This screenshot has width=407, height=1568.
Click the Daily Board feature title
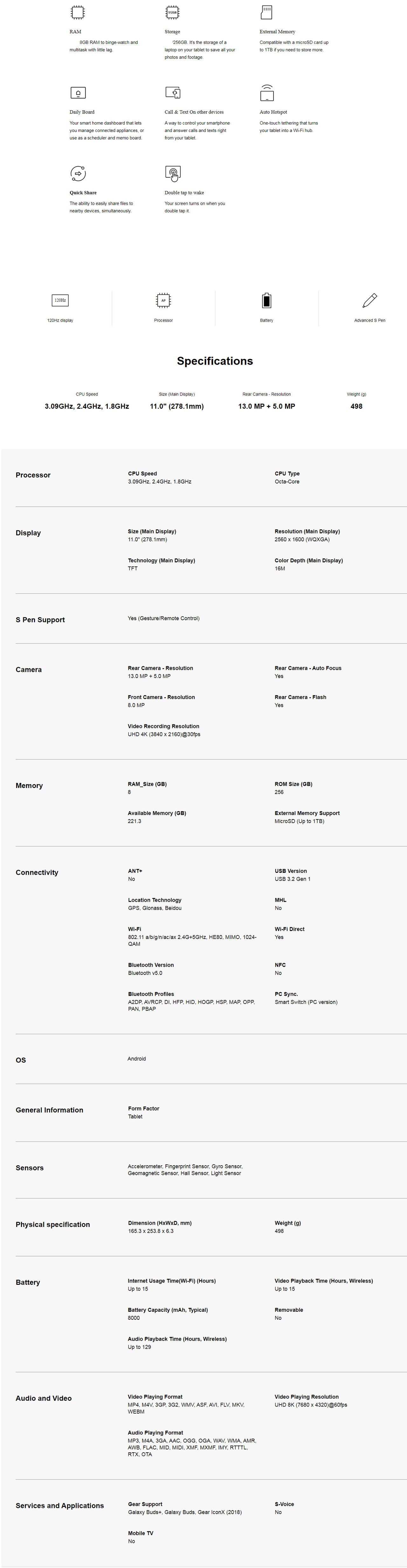82,112
